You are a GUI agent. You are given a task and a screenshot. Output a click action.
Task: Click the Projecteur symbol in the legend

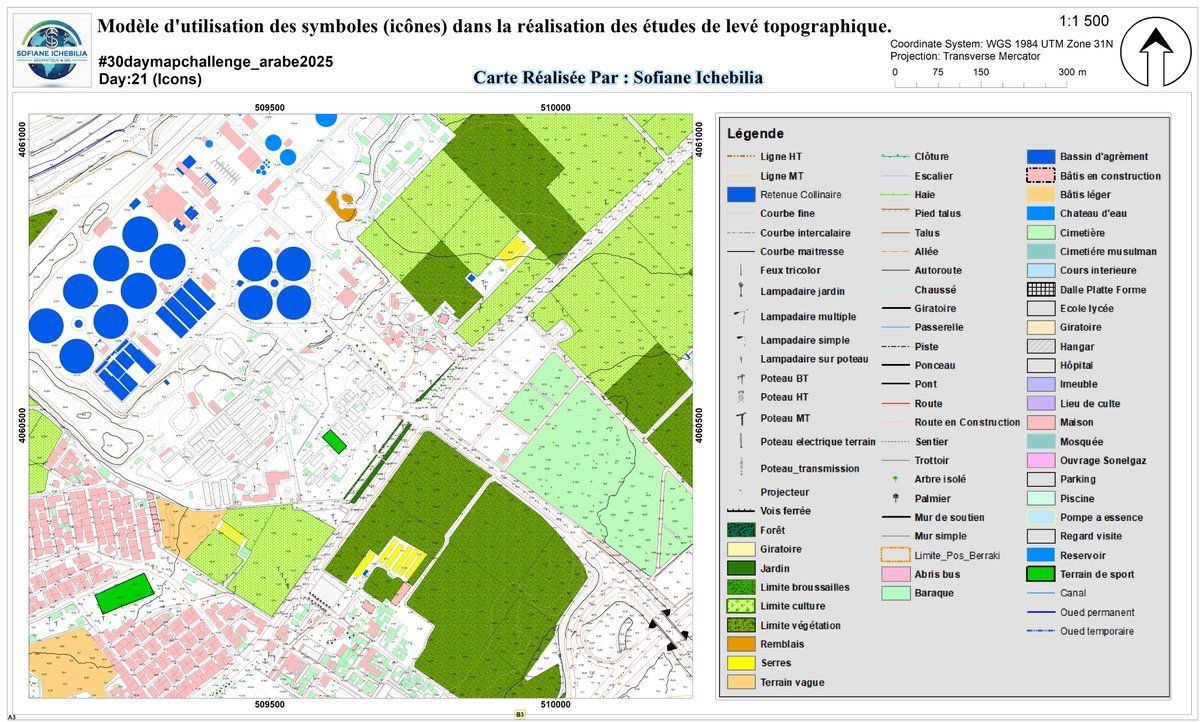[739, 491]
